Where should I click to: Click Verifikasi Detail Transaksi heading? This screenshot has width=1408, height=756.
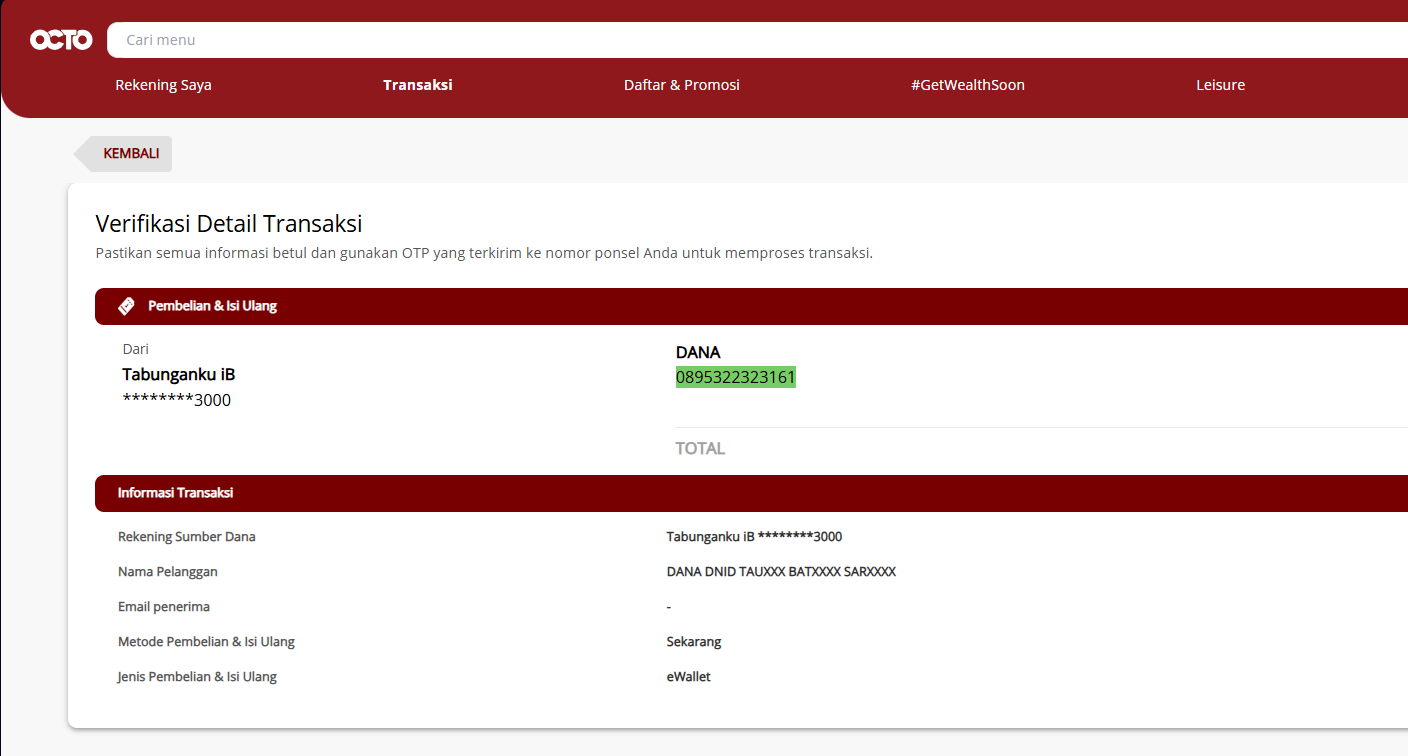tap(229, 223)
